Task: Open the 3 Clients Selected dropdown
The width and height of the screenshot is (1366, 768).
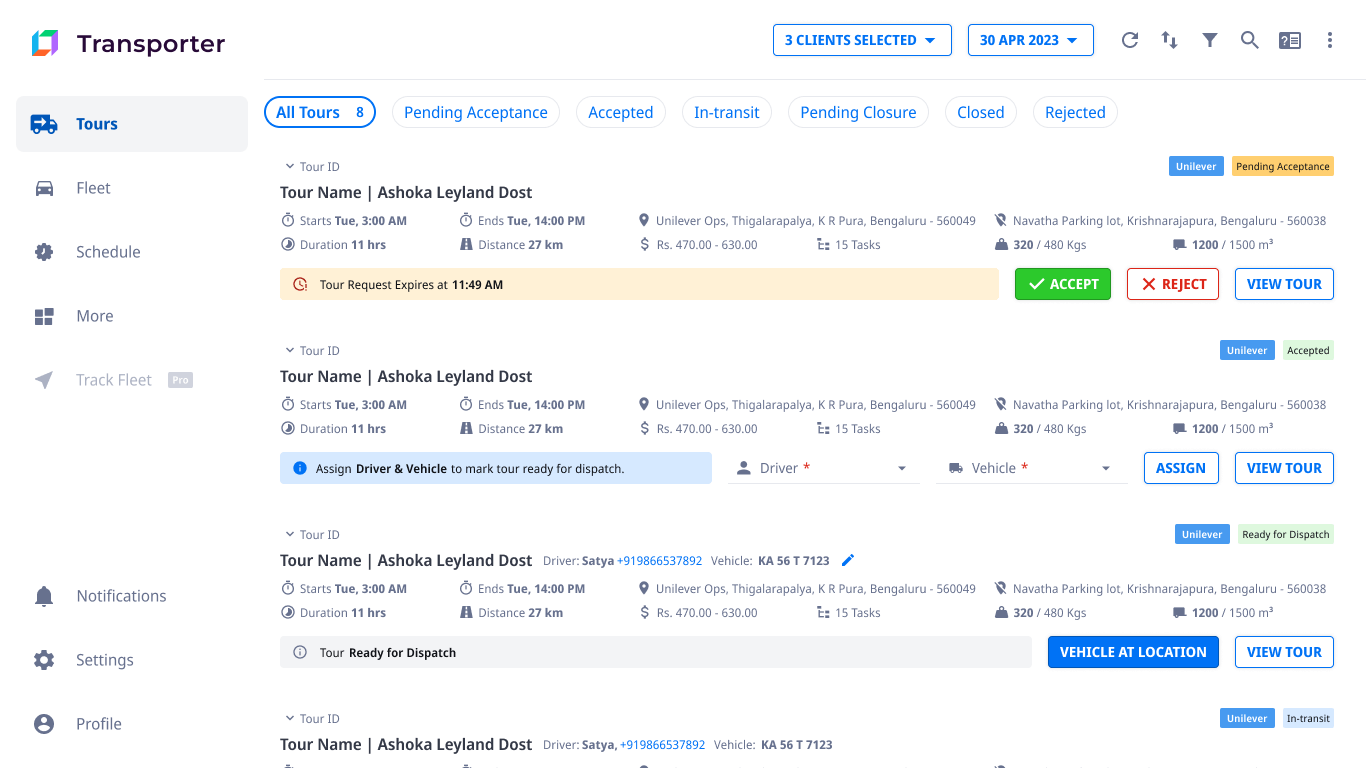Action: pyautogui.click(x=862, y=40)
